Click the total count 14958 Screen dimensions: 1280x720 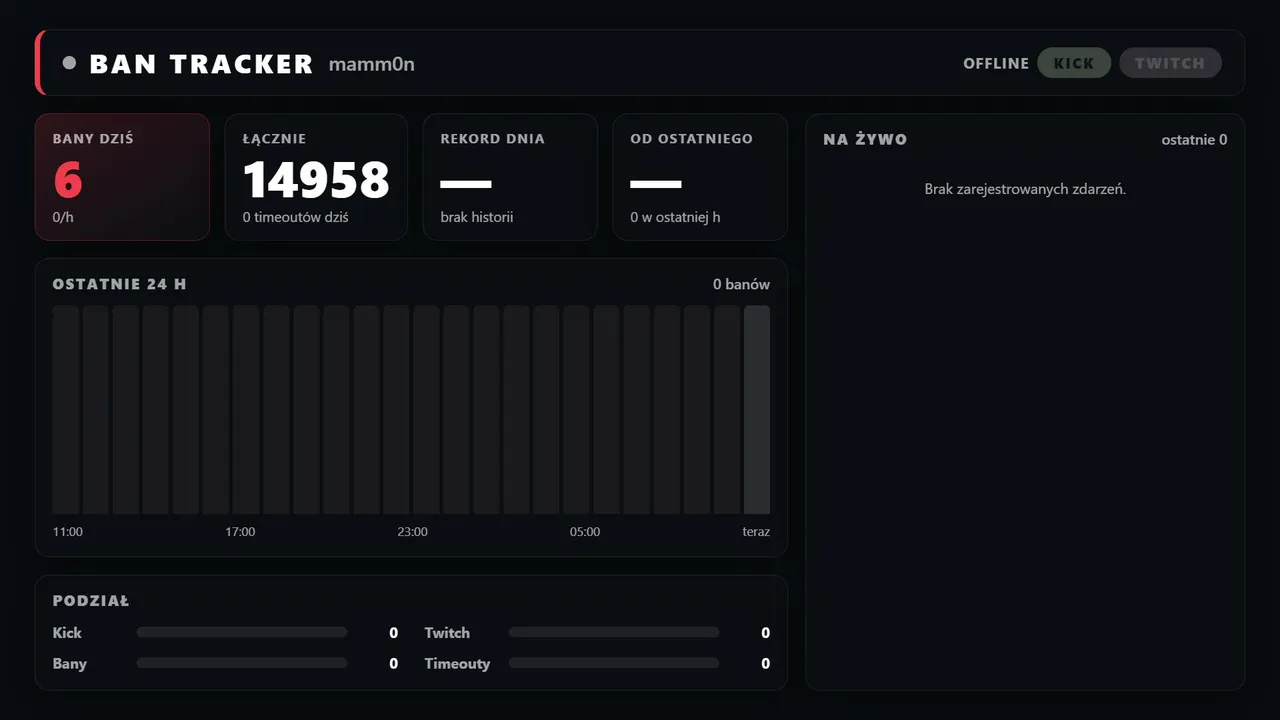pyautogui.click(x=316, y=180)
